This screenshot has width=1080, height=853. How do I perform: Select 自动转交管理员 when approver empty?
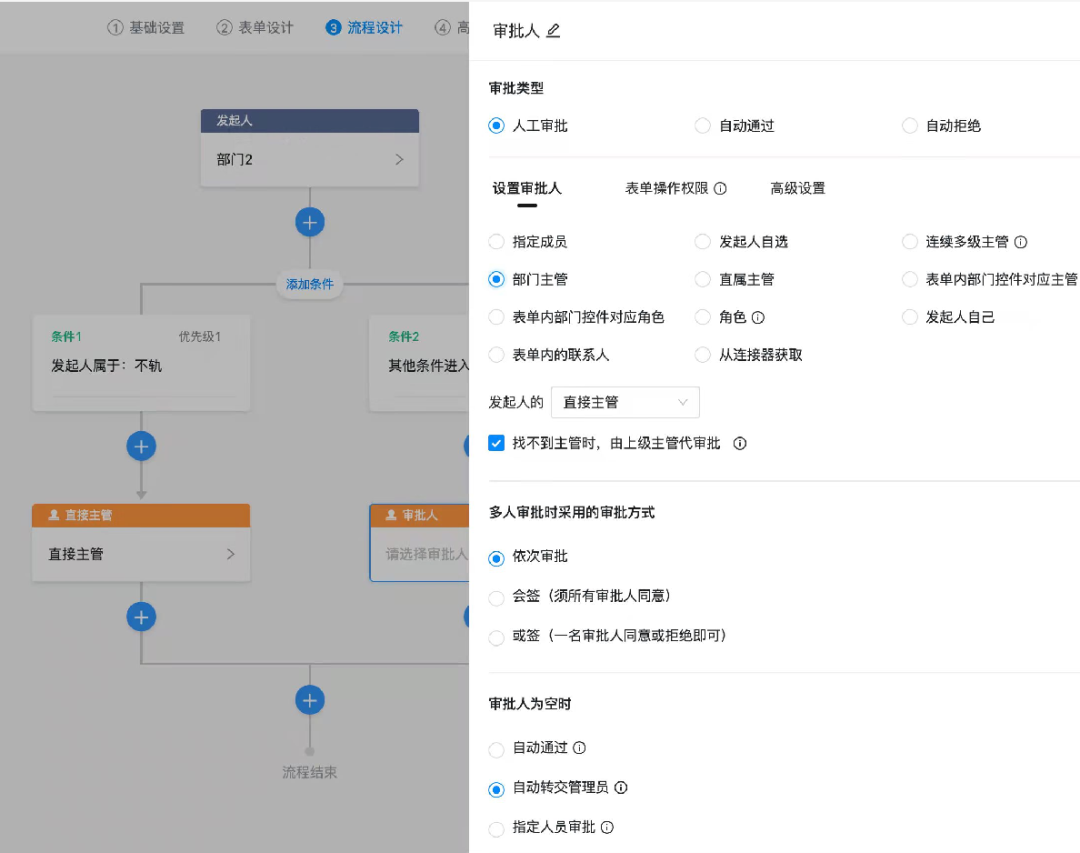pyautogui.click(x=496, y=790)
